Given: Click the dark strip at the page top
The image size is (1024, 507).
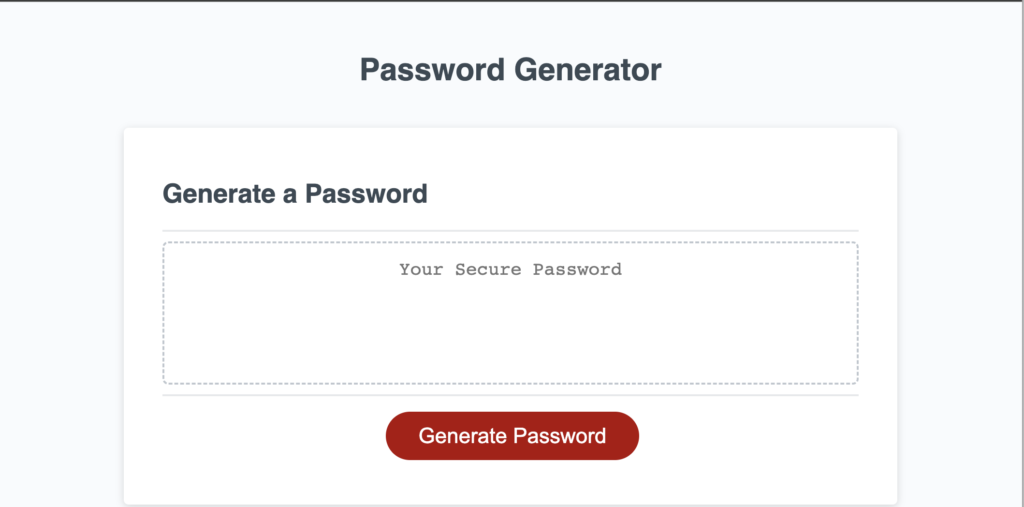Looking at the screenshot, I should pyautogui.click(x=512, y=1).
